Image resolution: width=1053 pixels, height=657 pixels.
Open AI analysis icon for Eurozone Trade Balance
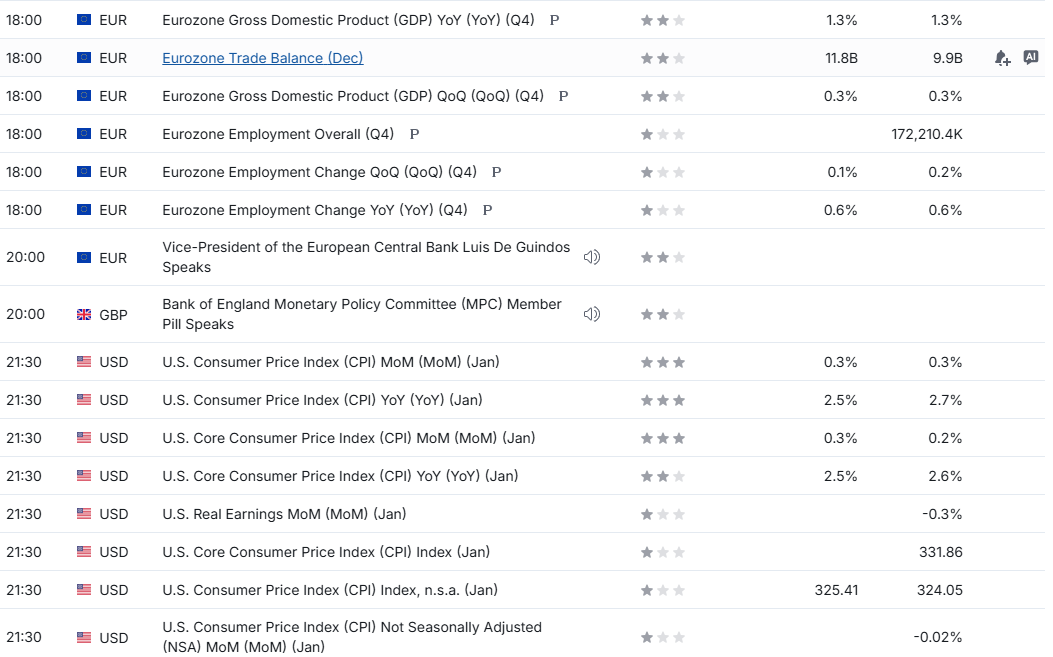pos(1031,57)
